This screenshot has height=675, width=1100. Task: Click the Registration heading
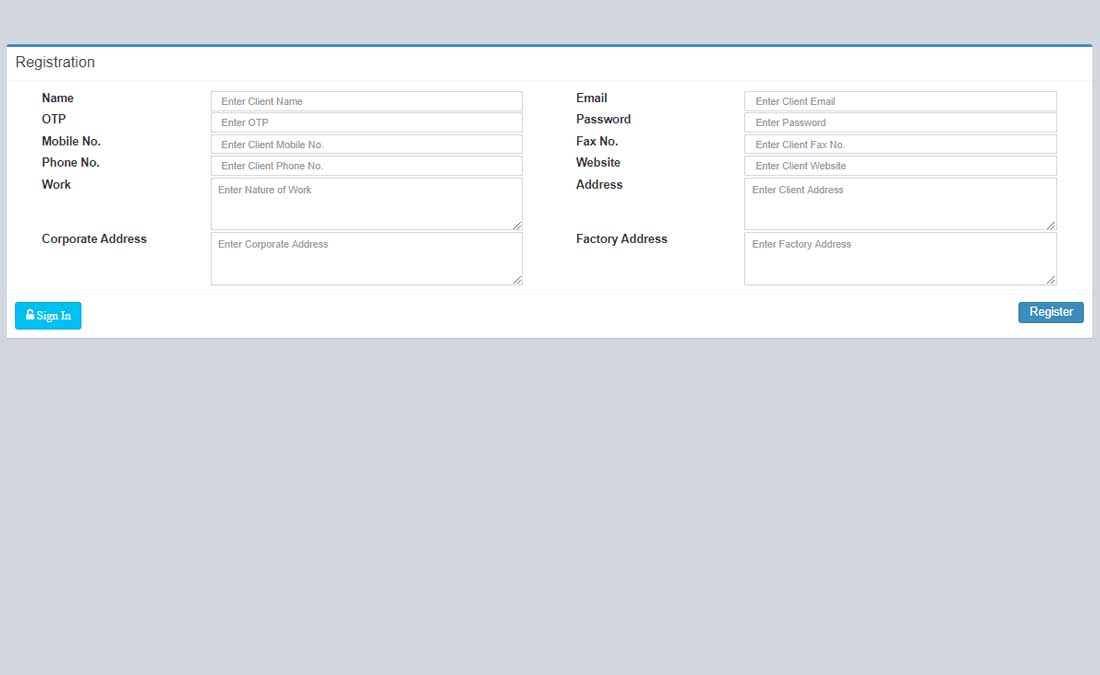tap(55, 62)
